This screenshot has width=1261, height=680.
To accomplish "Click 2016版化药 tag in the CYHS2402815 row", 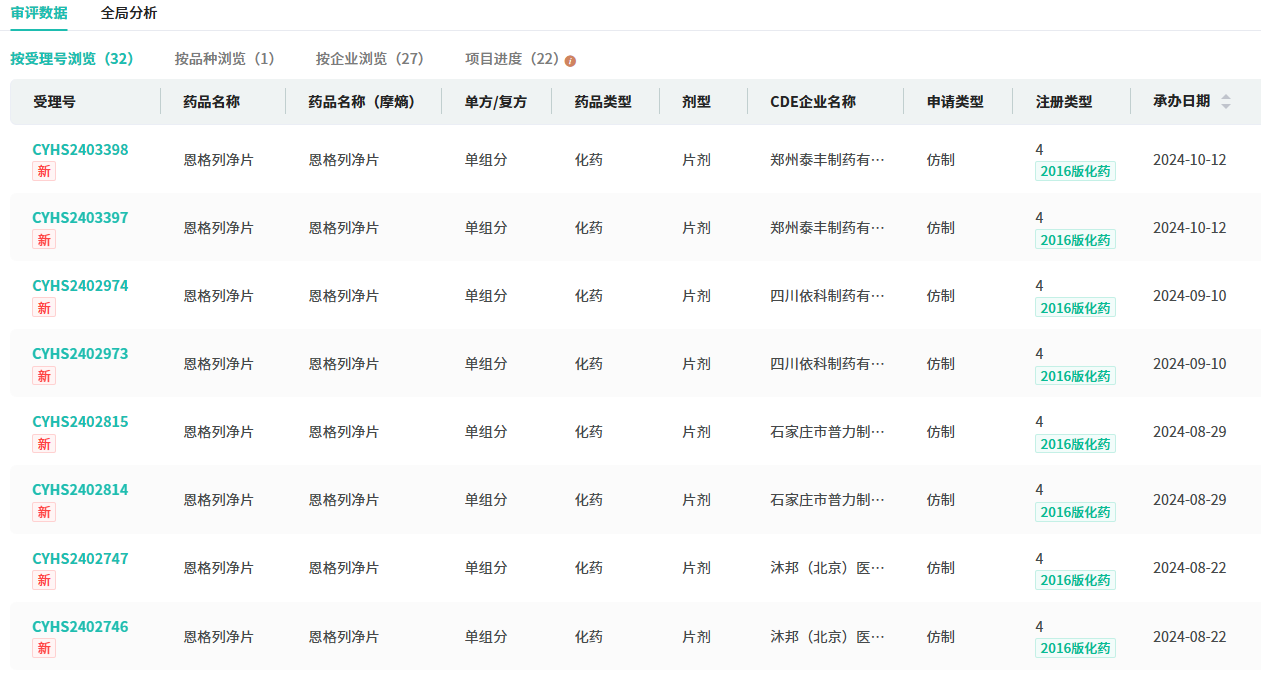I will 1075,444.
